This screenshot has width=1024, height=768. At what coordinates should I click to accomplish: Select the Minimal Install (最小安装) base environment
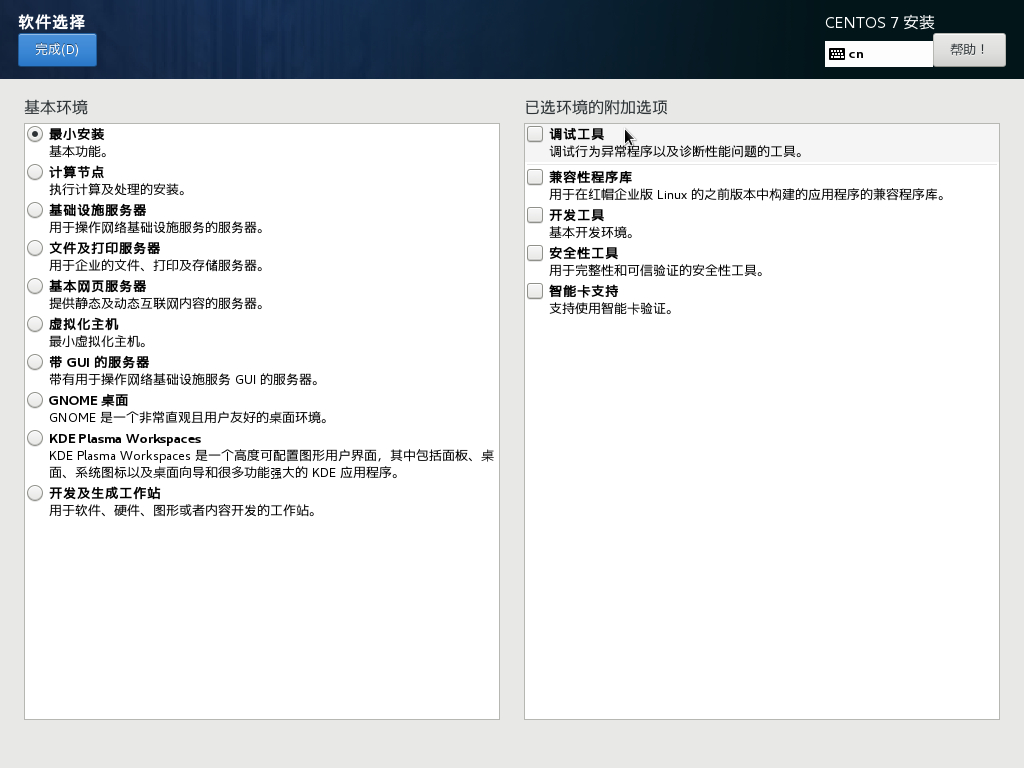[35, 134]
